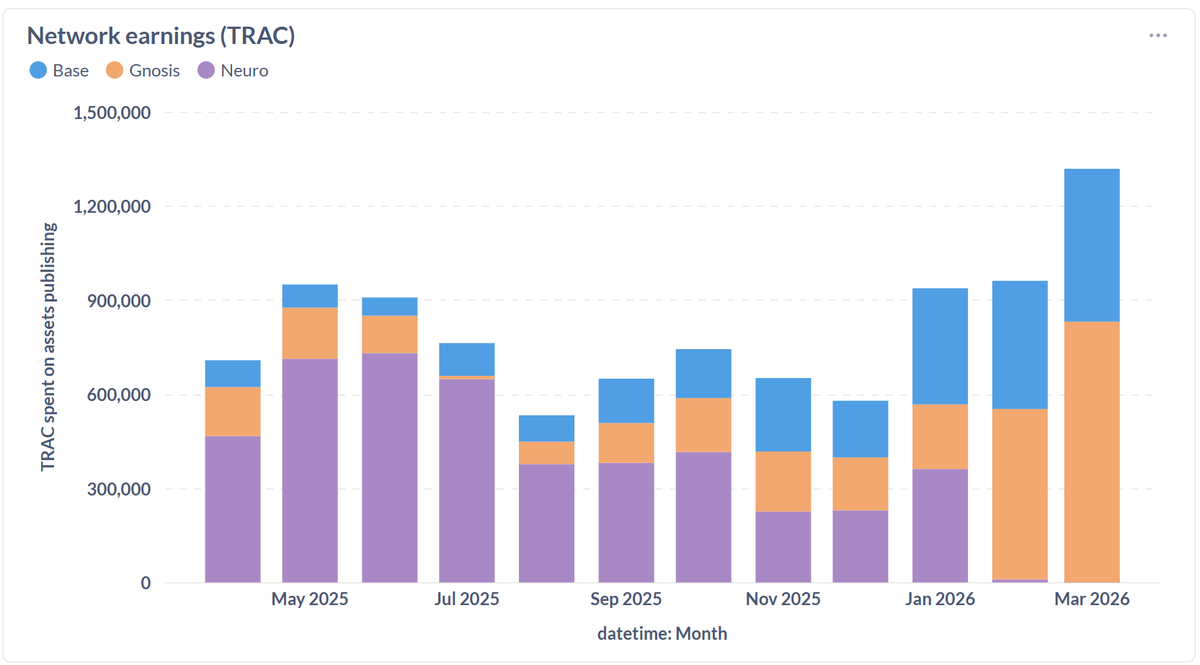Click the x-axis title datetime: Month
The height and width of the screenshot is (665, 1200).
[x=662, y=632]
